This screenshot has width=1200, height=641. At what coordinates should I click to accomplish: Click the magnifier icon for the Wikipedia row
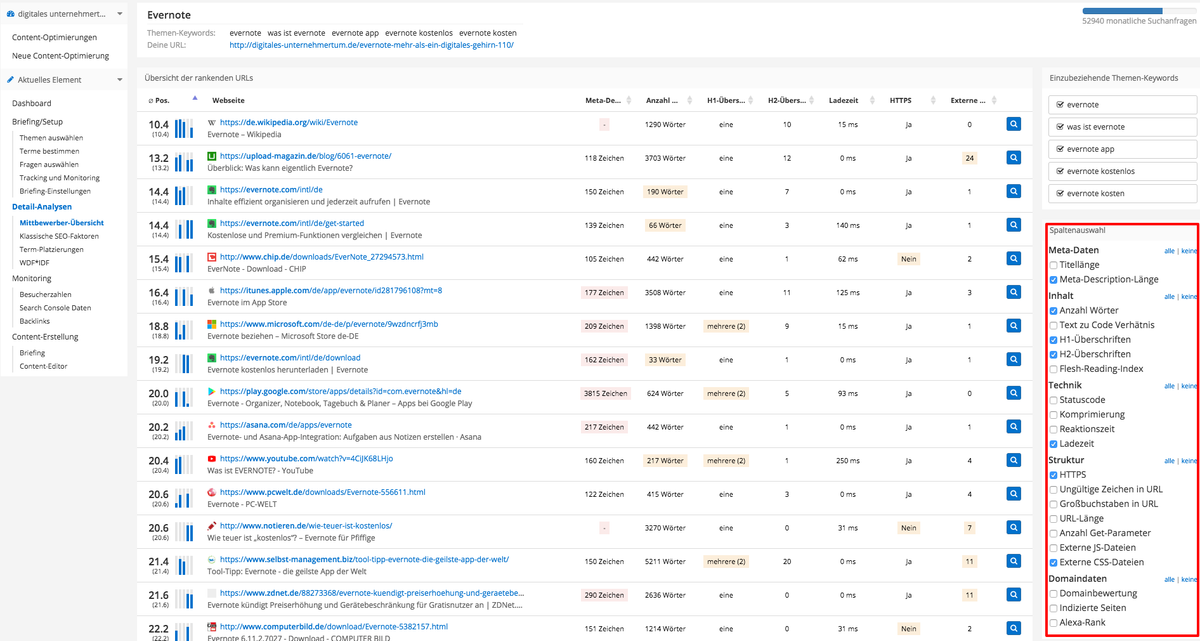point(1013,124)
